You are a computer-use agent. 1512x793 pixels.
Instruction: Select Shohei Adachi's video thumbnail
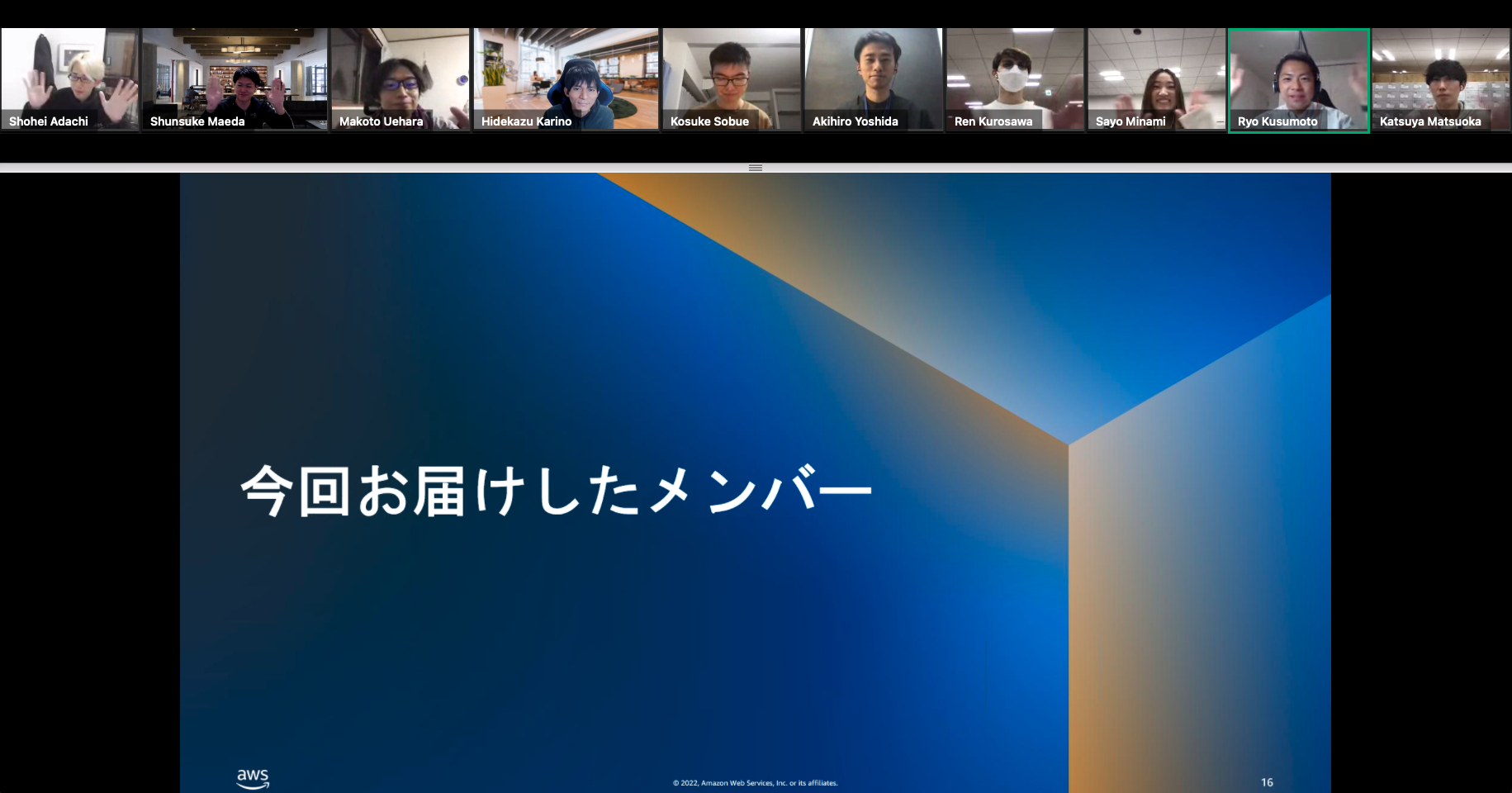[x=70, y=79]
